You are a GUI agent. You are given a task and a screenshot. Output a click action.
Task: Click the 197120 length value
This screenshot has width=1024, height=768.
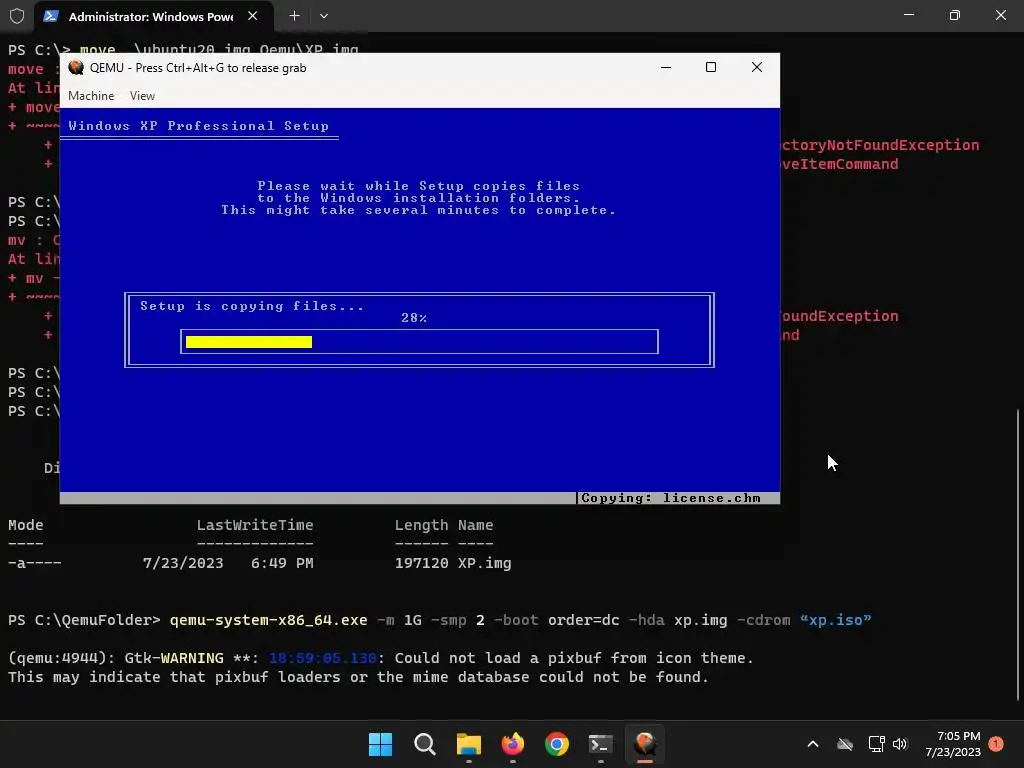point(421,563)
